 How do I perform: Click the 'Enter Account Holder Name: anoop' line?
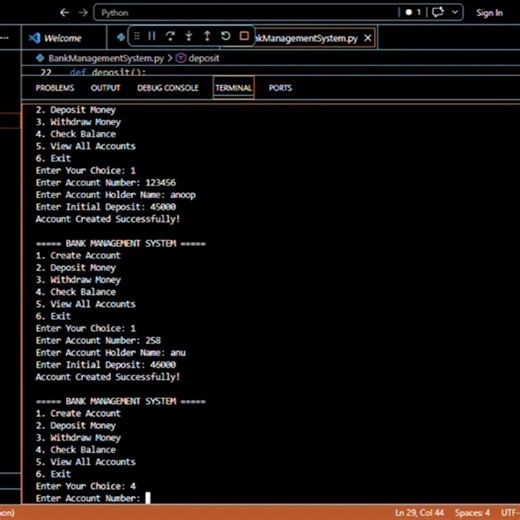pyautogui.click(x=116, y=195)
